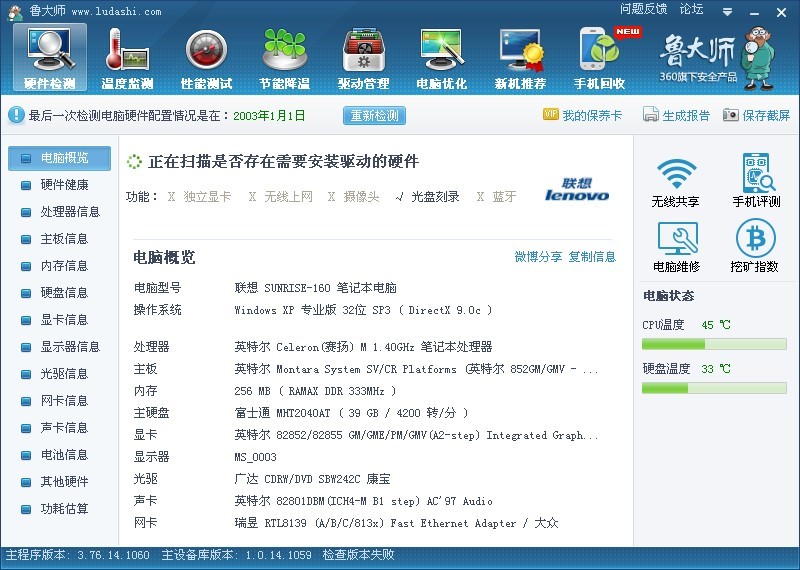Click the 2003年1月1日 date text
800x570 pixels.
pos(269,115)
